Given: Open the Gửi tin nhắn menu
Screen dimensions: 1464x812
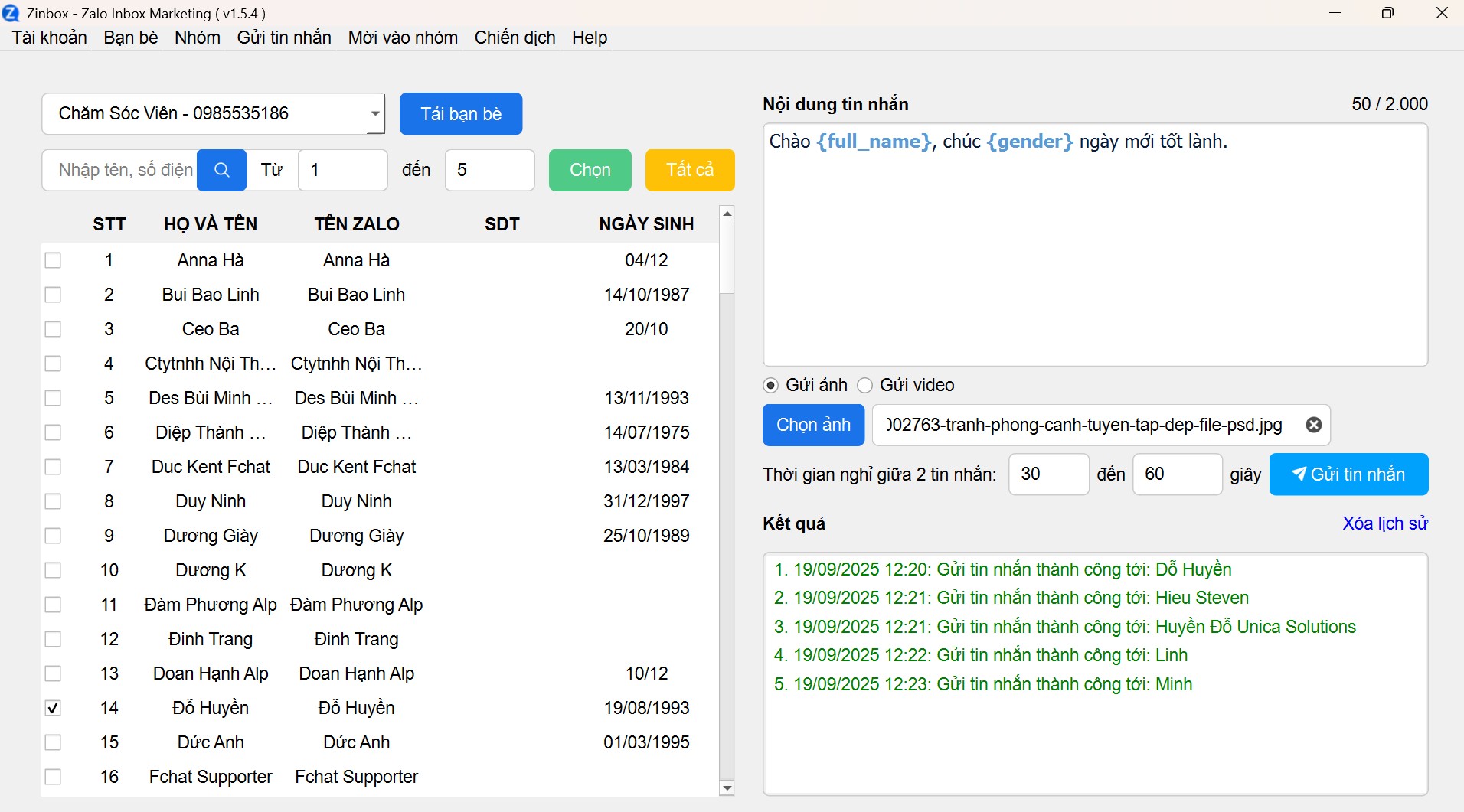Looking at the screenshot, I should (x=284, y=38).
